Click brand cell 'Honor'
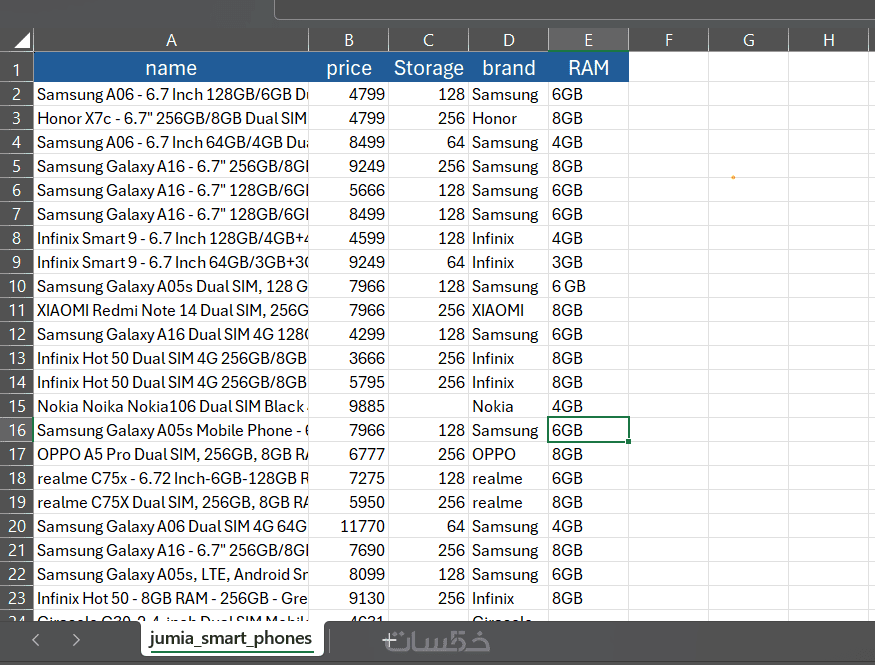The image size is (875, 665). (x=508, y=118)
